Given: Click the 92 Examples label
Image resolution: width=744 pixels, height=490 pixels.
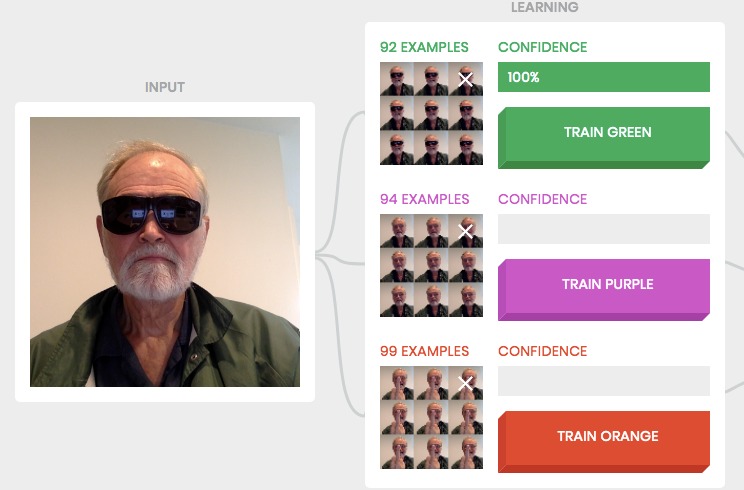Looking at the screenshot, I should [x=424, y=47].
